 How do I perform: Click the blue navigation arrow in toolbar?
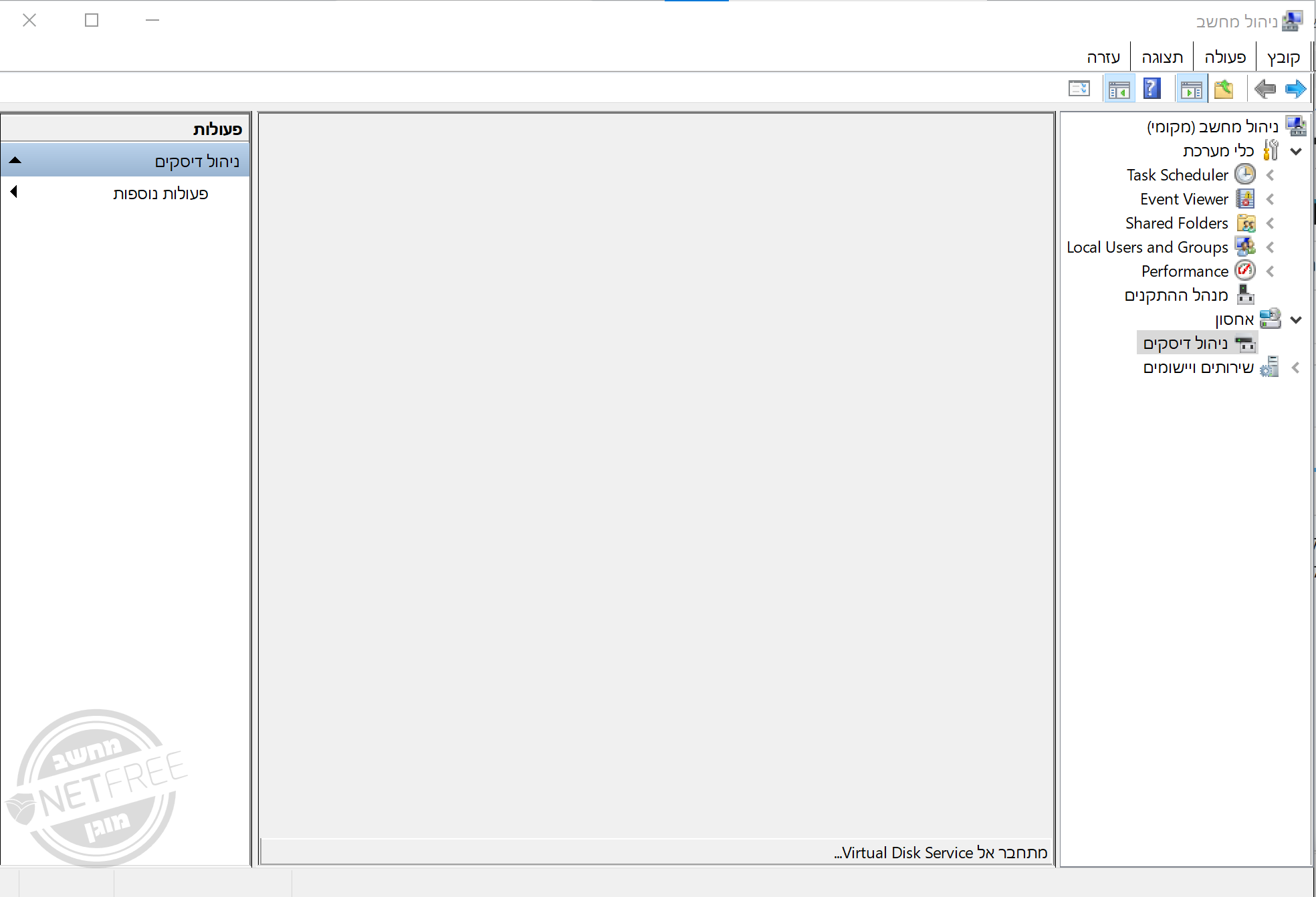[1295, 89]
